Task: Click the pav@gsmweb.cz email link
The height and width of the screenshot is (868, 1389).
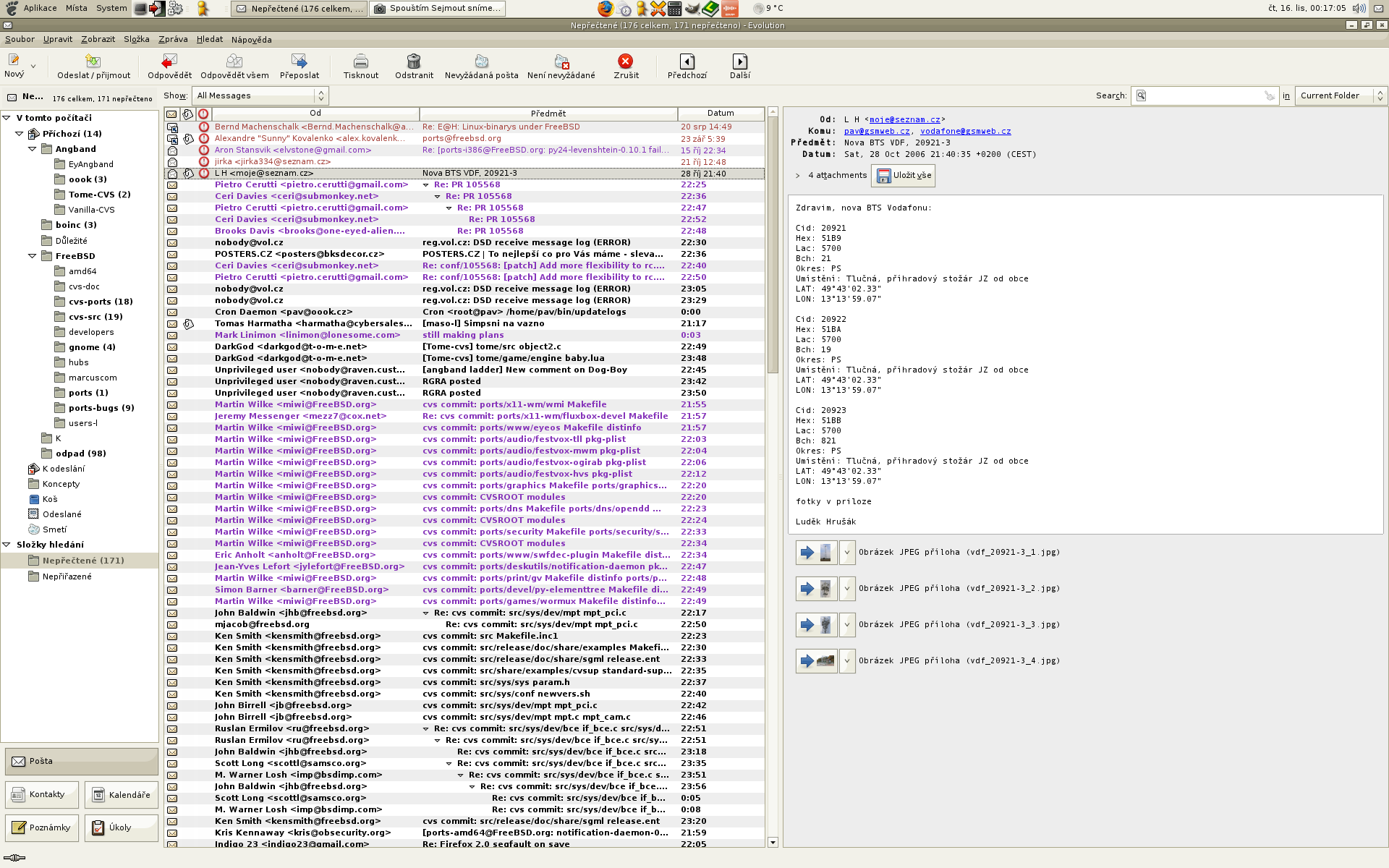Action: (877, 131)
